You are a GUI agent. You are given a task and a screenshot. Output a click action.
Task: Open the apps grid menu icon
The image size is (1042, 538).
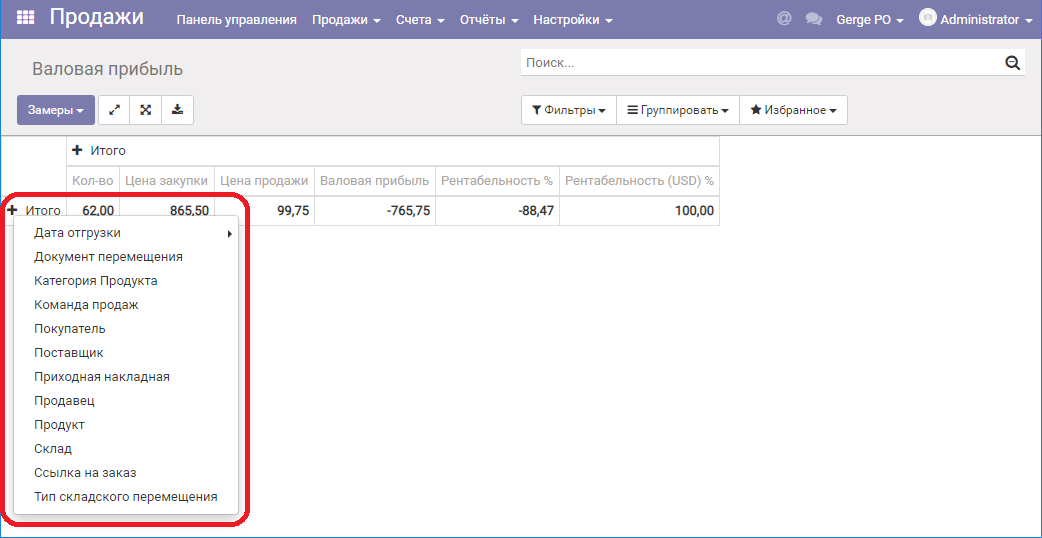(26, 18)
